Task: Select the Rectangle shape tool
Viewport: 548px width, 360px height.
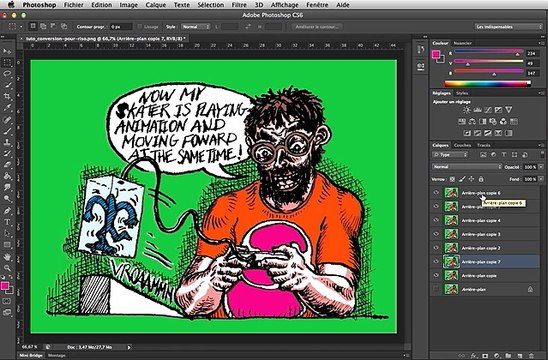Action: pos(7,245)
